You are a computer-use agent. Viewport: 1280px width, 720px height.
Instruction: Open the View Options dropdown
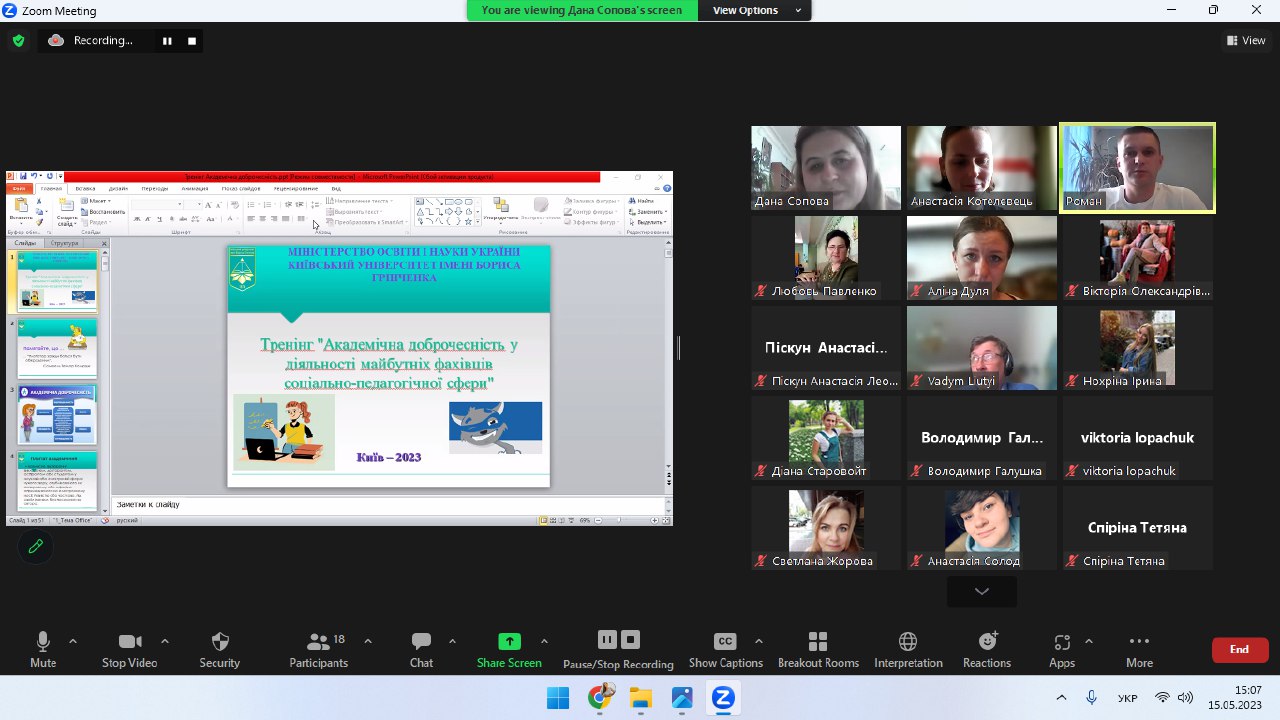tap(757, 10)
